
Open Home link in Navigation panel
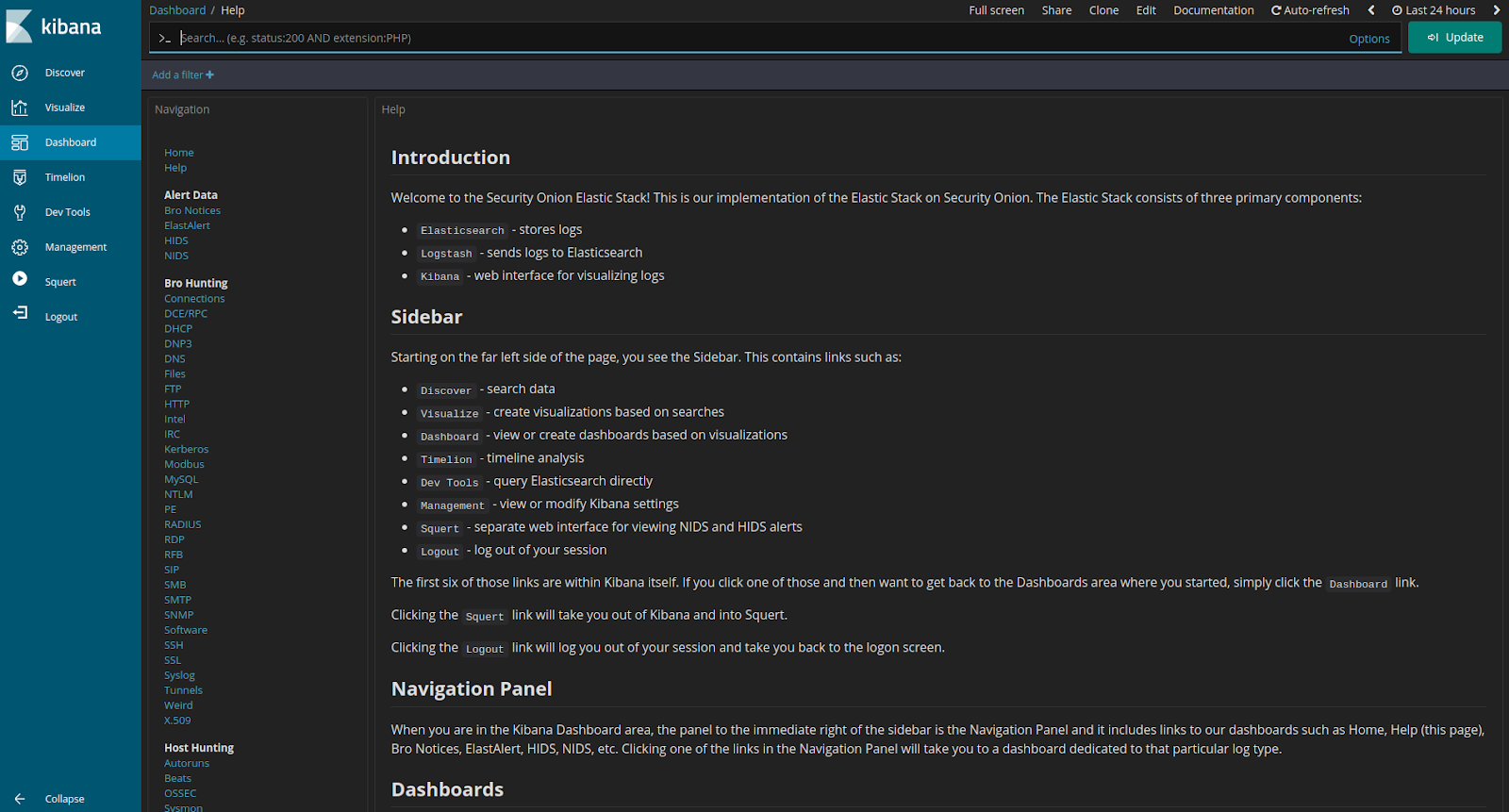(179, 153)
